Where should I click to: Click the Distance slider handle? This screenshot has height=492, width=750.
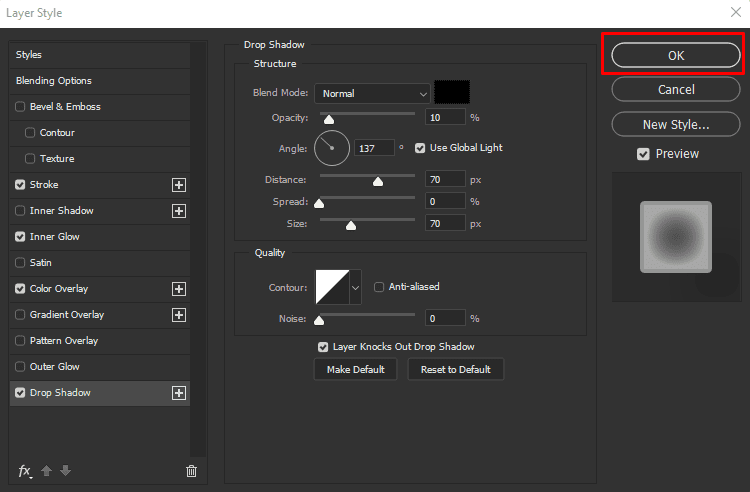coord(378,181)
